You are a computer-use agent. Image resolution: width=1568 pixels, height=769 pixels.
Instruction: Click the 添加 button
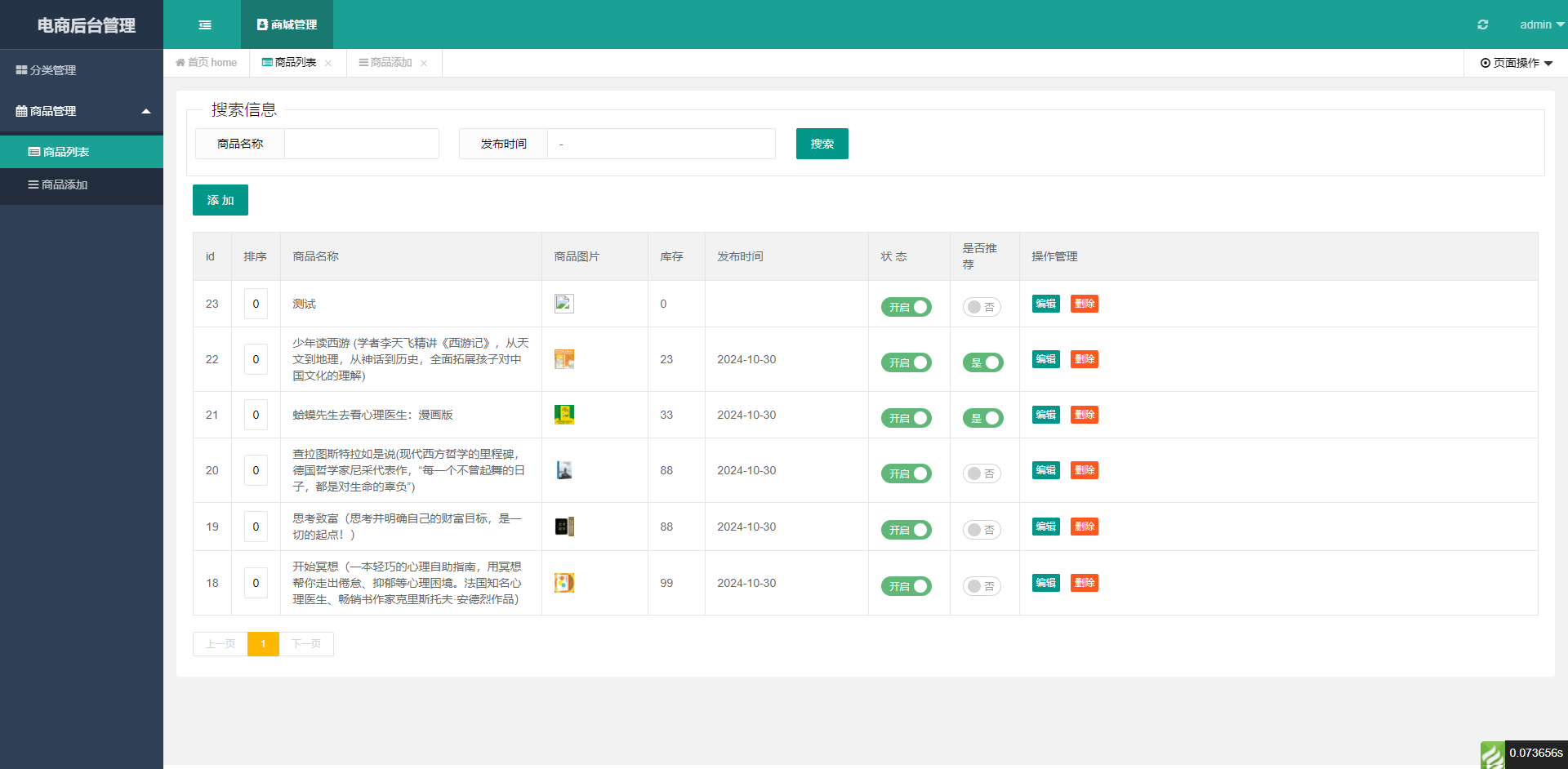coord(220,200)
